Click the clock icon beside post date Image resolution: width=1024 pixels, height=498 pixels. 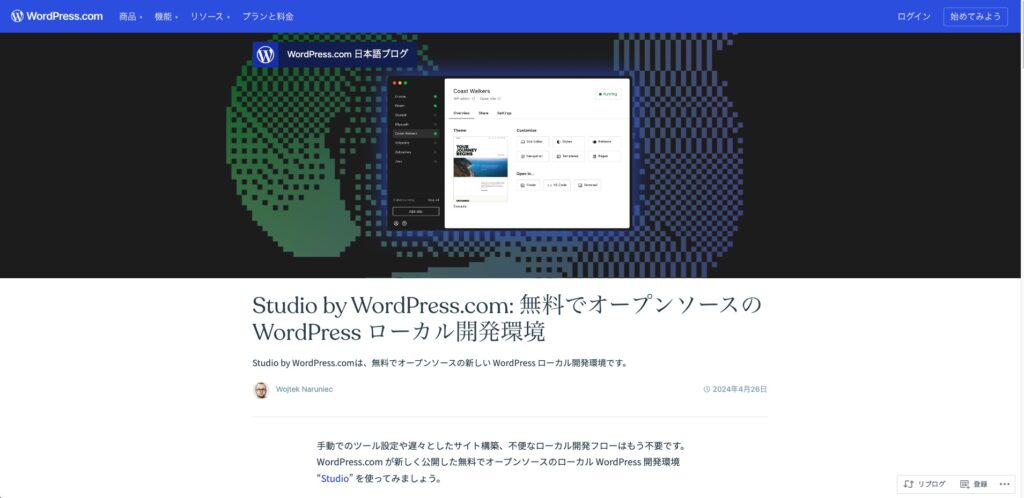point(707,390)
